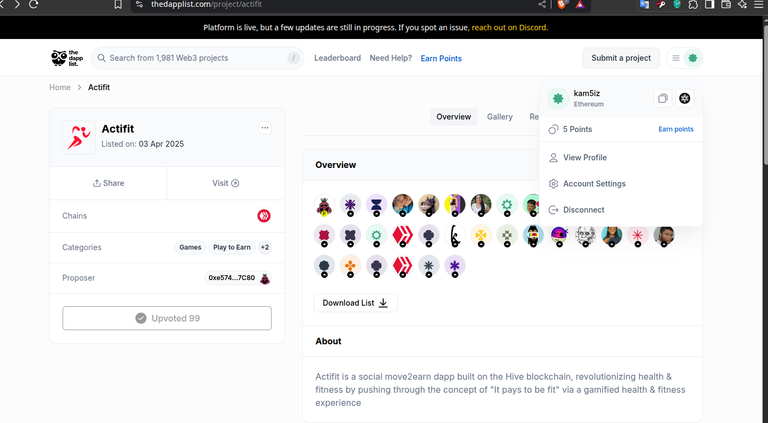Open the browser main hamburger menu
The height and width of the screenshot is (423, 768).
759,4
